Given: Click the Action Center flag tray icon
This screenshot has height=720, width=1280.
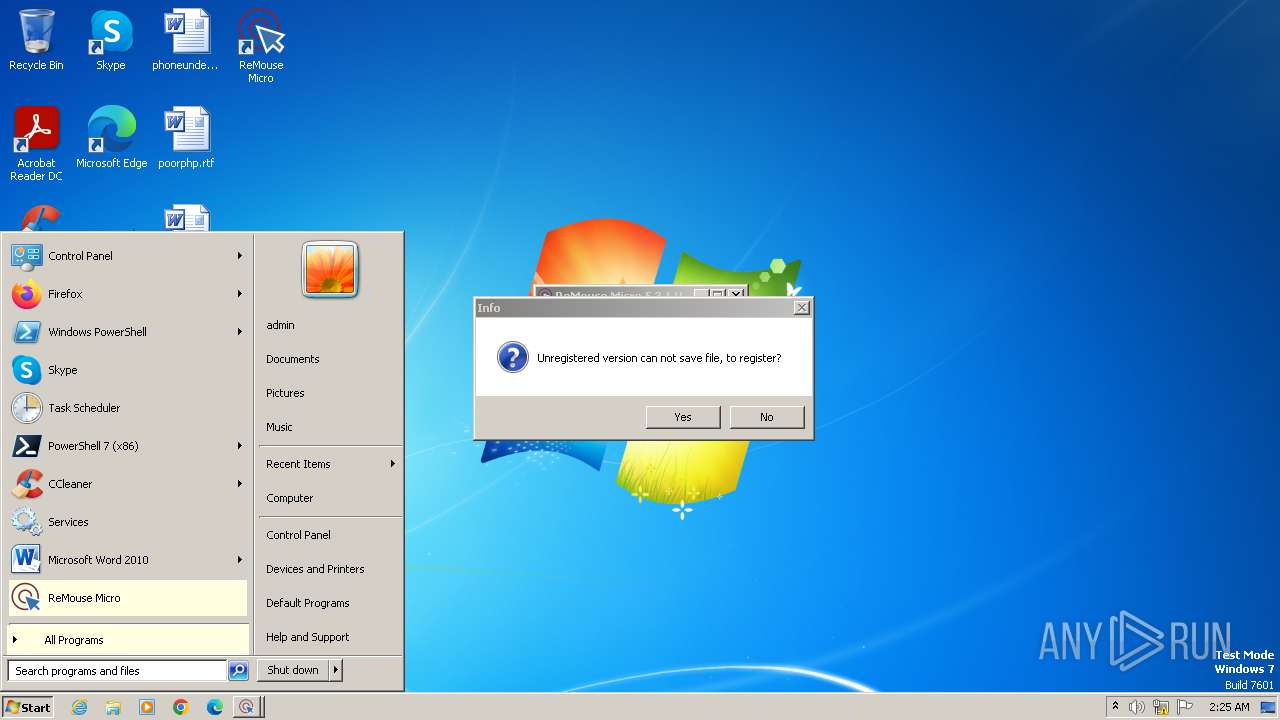Looking at the screenshot, I should tap(1185, 707).
